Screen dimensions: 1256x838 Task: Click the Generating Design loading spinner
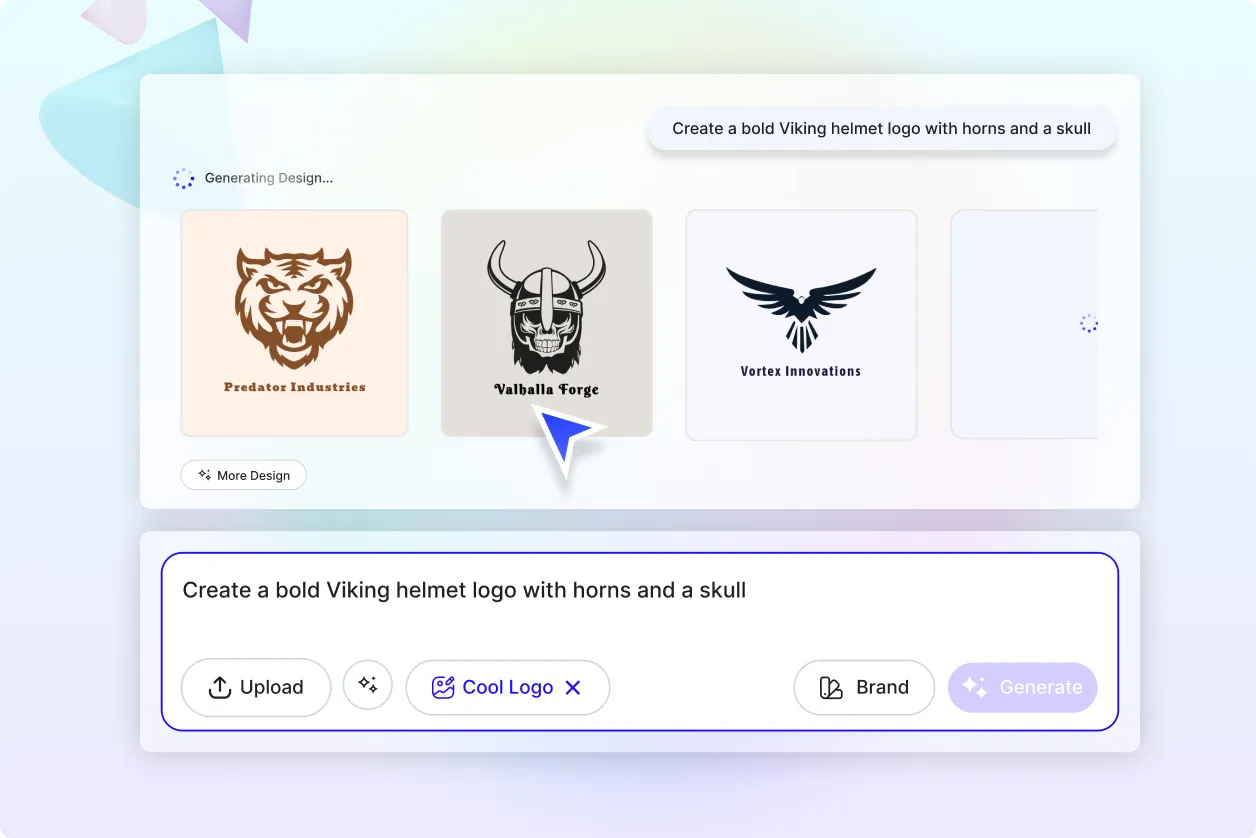pos(183,179)
